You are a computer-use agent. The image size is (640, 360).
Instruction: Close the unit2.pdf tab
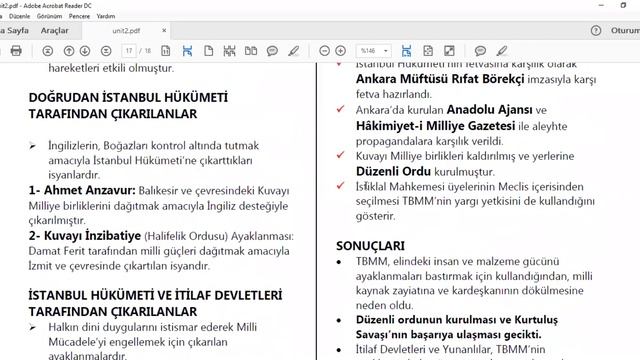164,31
